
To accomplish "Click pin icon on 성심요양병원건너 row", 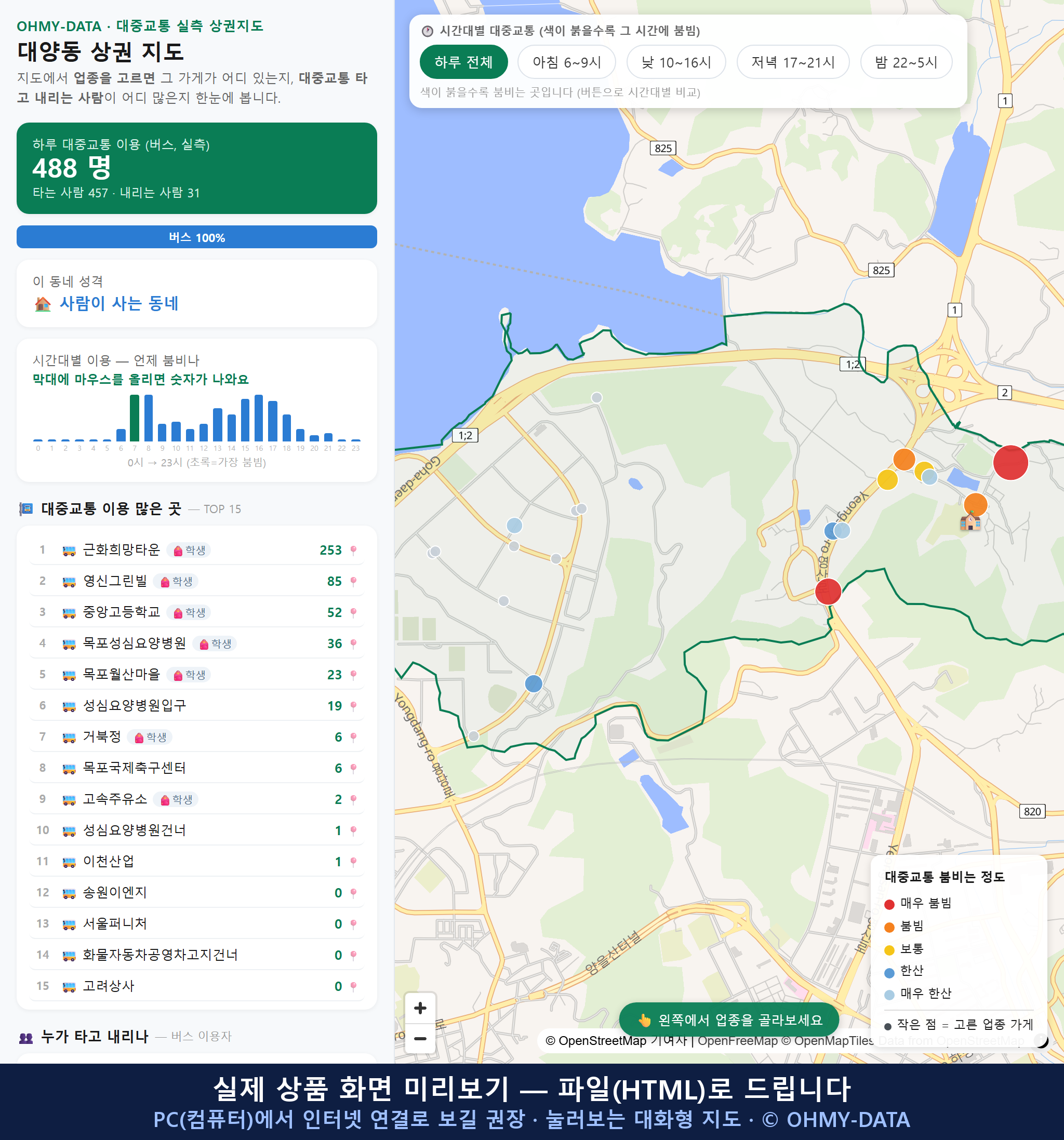I will pyautogui.click(x=353, y=830).
